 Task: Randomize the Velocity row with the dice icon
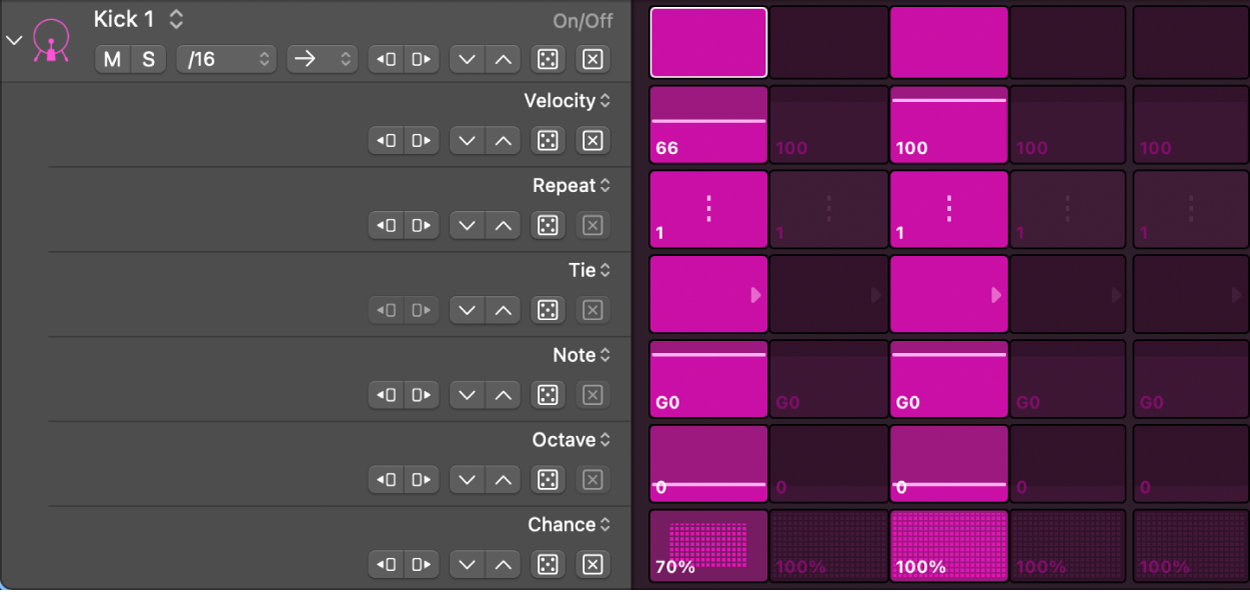tap(547, 140)
